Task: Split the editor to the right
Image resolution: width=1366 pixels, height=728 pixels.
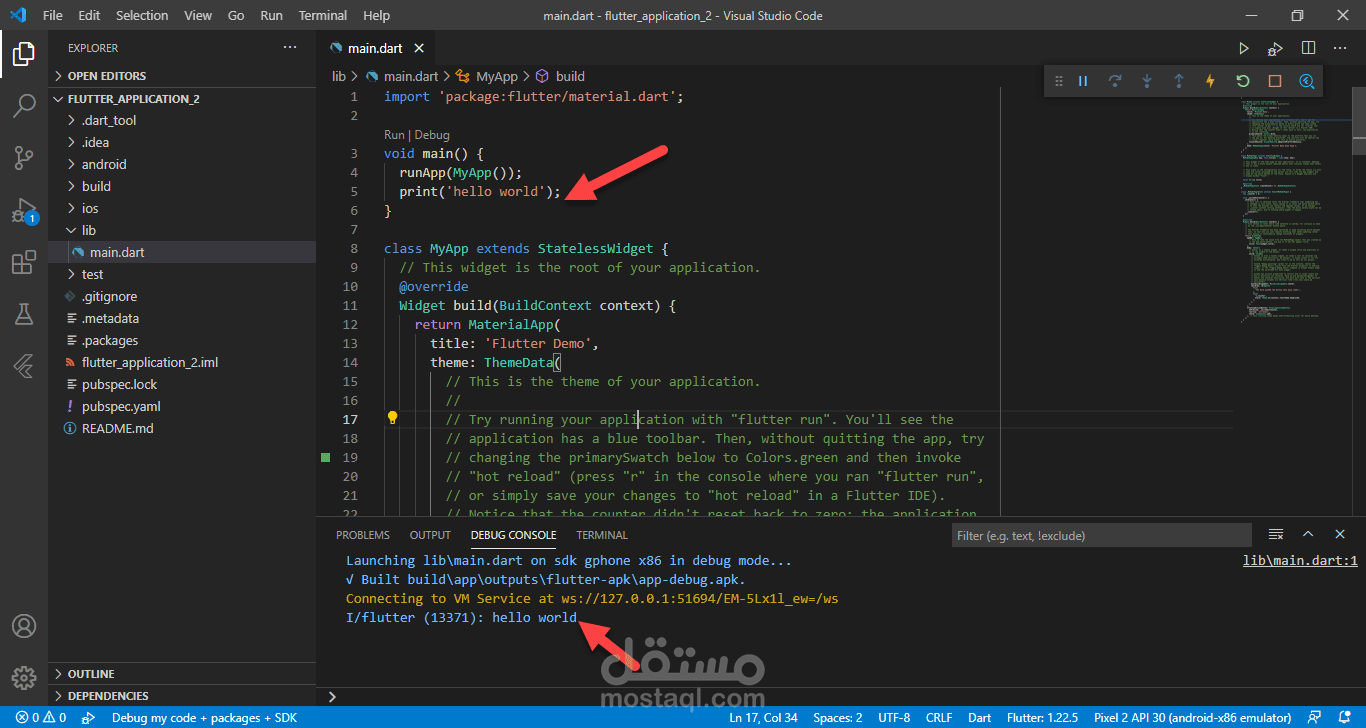Action: point(1308,48)
